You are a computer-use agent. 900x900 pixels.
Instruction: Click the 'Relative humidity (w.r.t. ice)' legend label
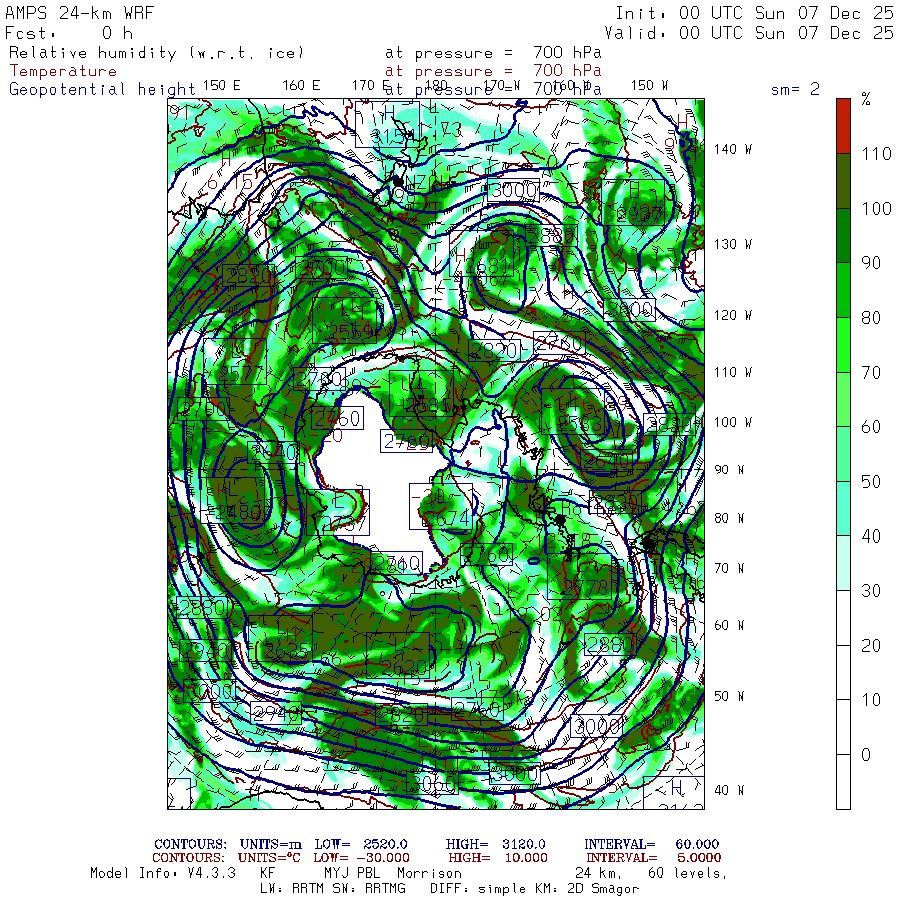[x=156, y=53]
